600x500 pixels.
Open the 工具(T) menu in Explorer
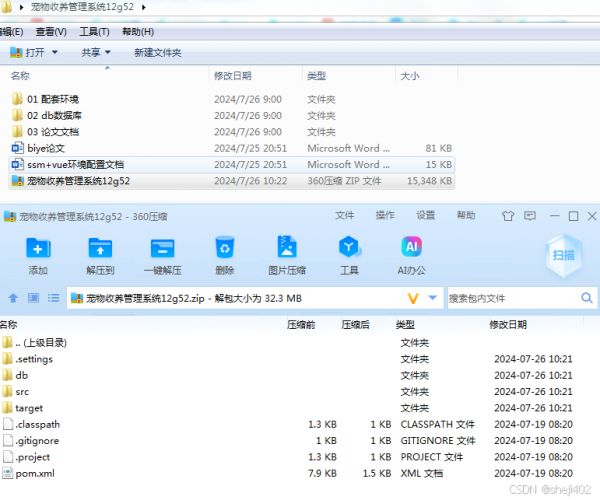(x=94, y=32)
